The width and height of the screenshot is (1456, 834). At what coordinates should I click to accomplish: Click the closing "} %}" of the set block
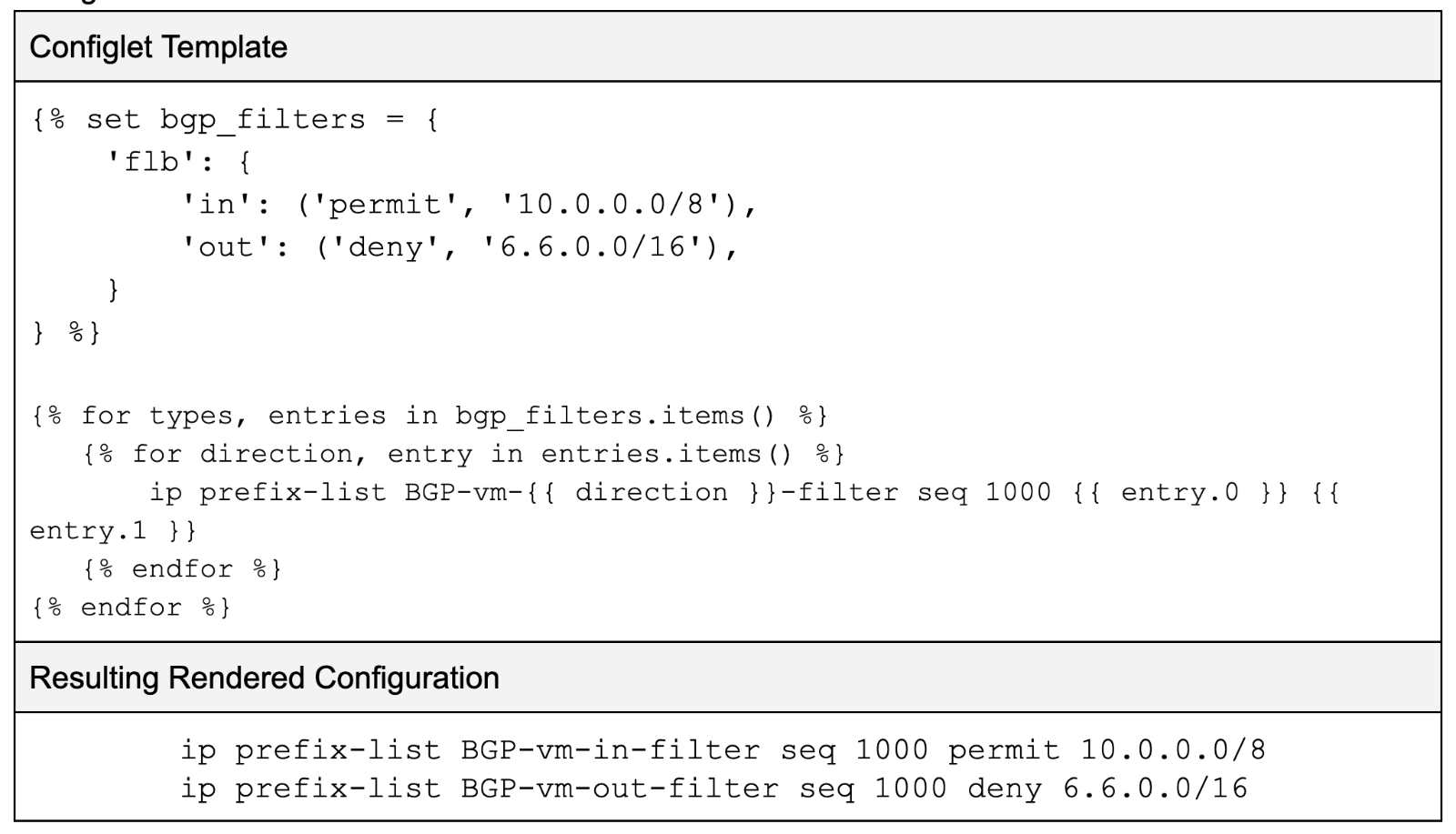[66, 332]
